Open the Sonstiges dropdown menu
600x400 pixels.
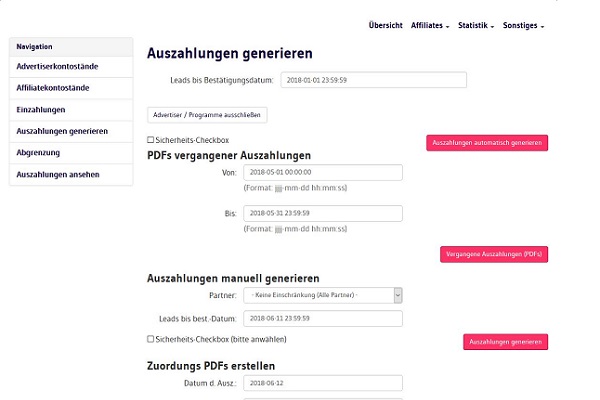[x=524, y=25]
